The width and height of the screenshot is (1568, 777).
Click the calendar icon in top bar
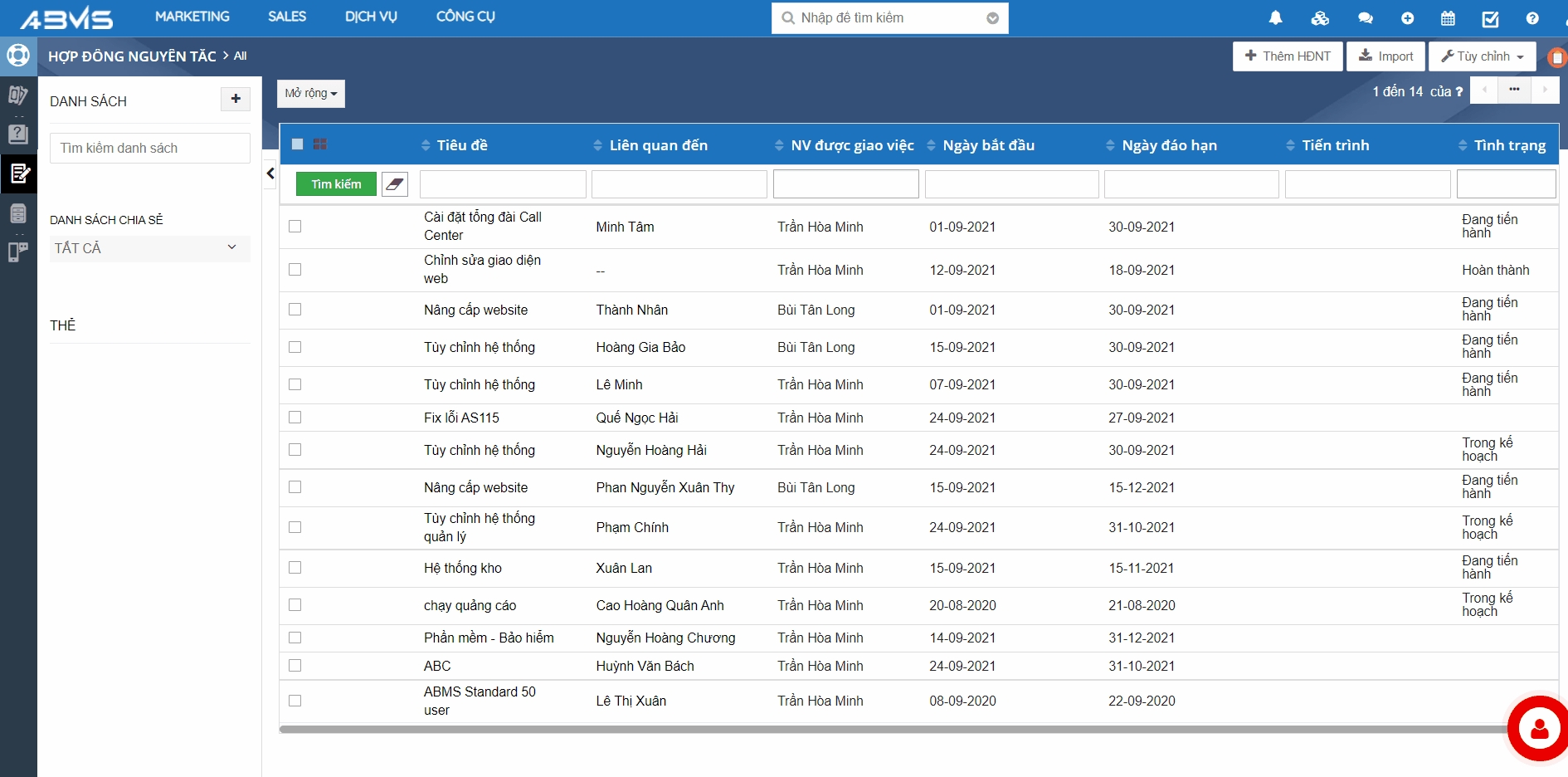[1448, 18]
